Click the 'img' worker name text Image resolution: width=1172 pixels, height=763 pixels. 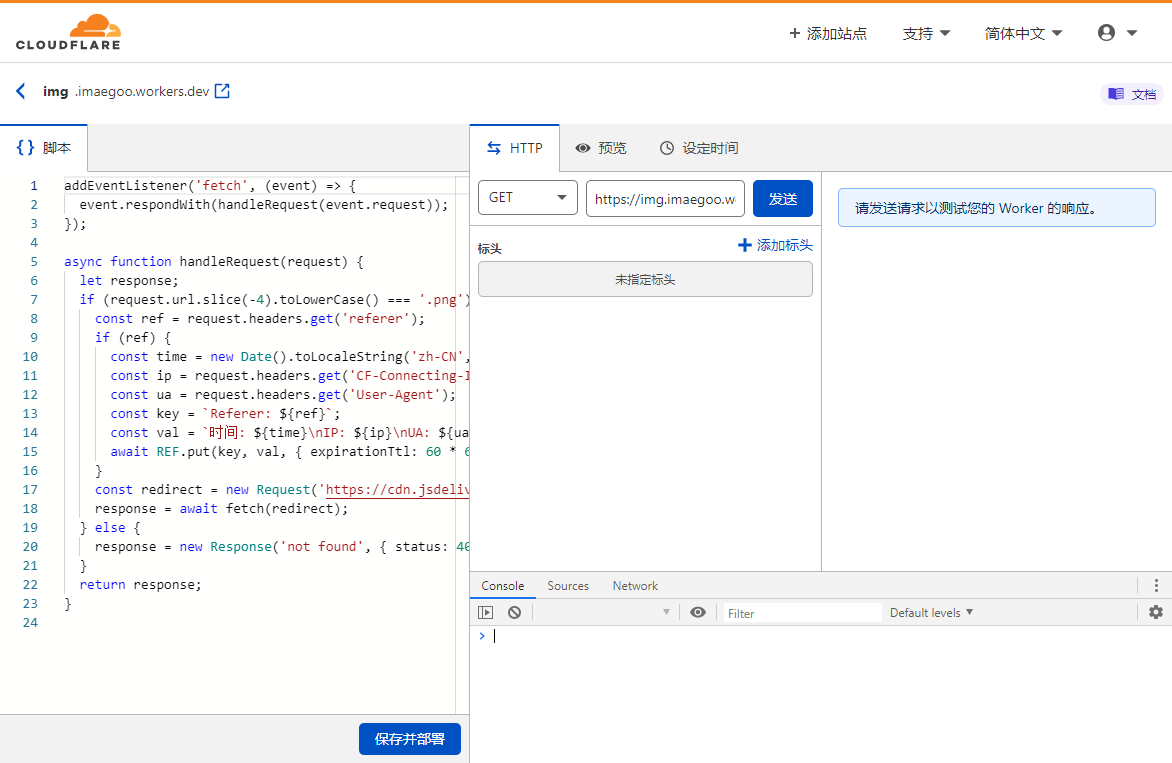pyautogui.click(x=55, y=91)
